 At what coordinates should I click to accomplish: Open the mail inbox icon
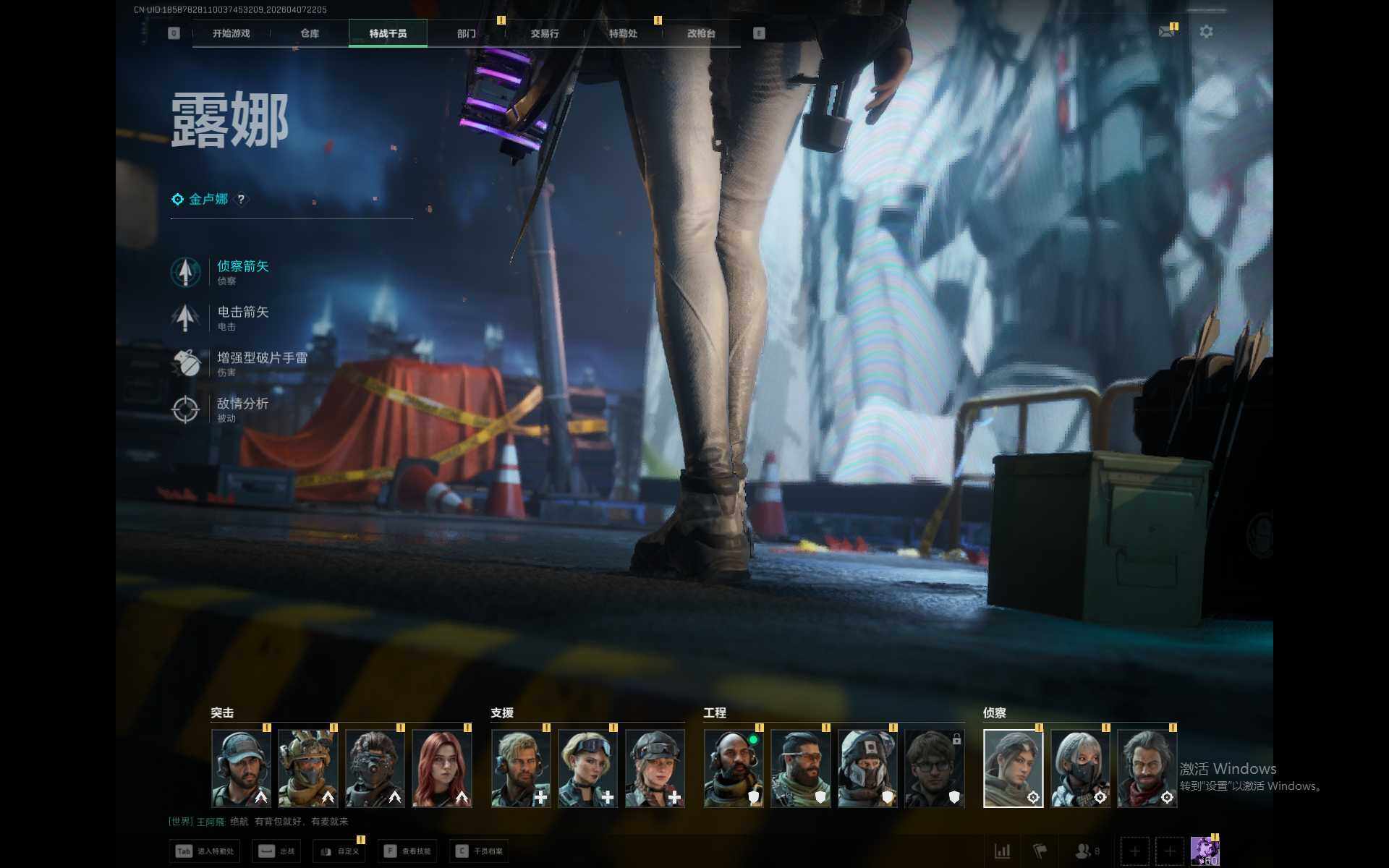click(x=1166, y=32)
